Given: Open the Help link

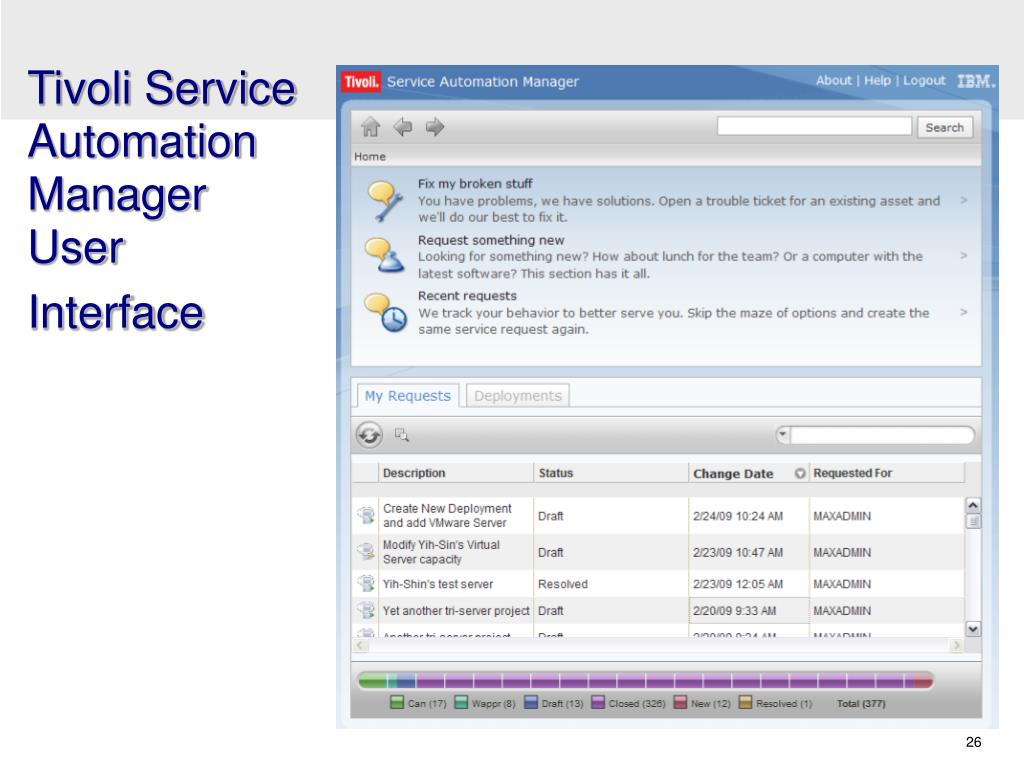Looking at the screenshot, I should click(x=877, y=80).
